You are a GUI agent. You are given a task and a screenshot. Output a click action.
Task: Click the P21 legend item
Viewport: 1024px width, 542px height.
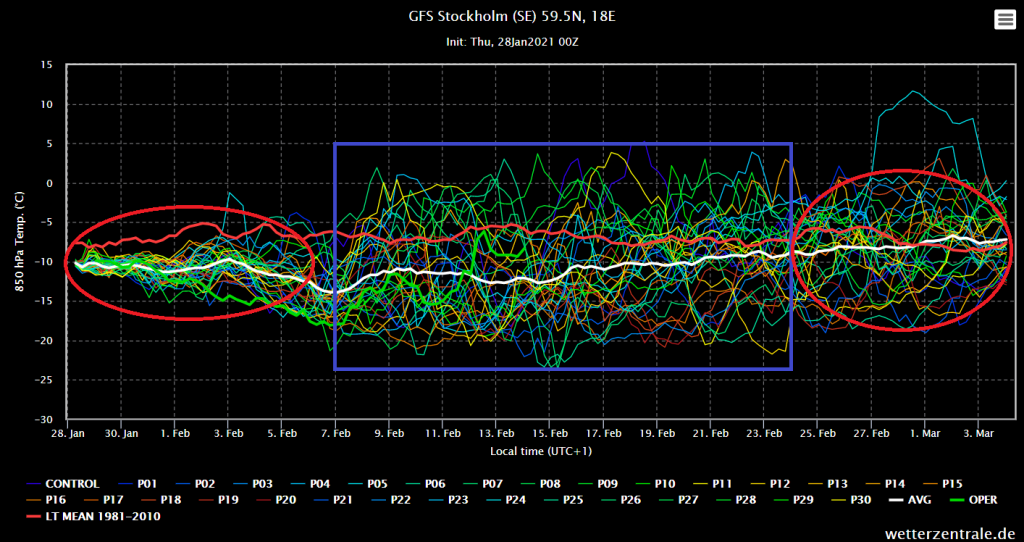(x=334, y=500)
